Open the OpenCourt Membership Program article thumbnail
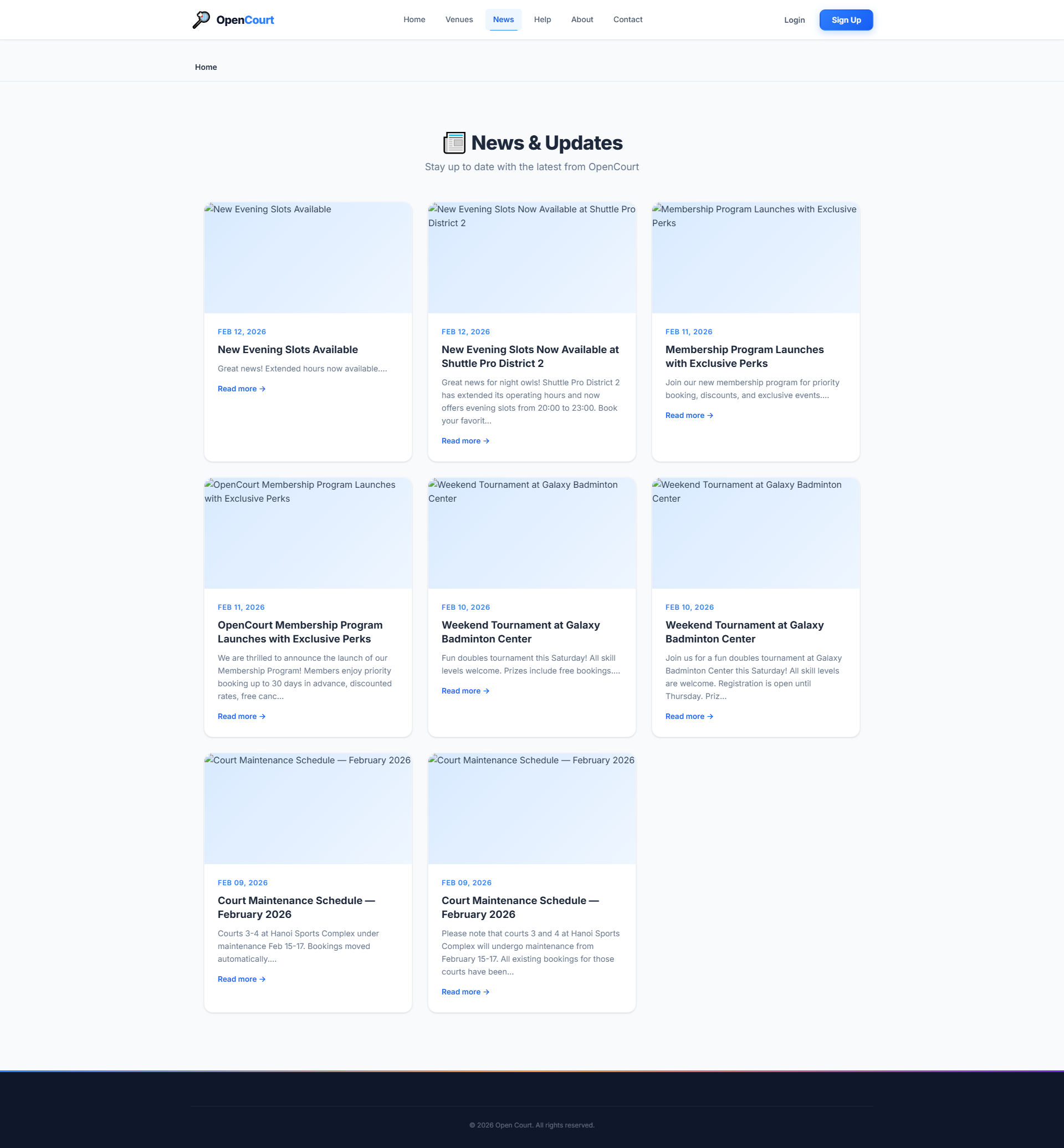 click(x=308, y=533)
